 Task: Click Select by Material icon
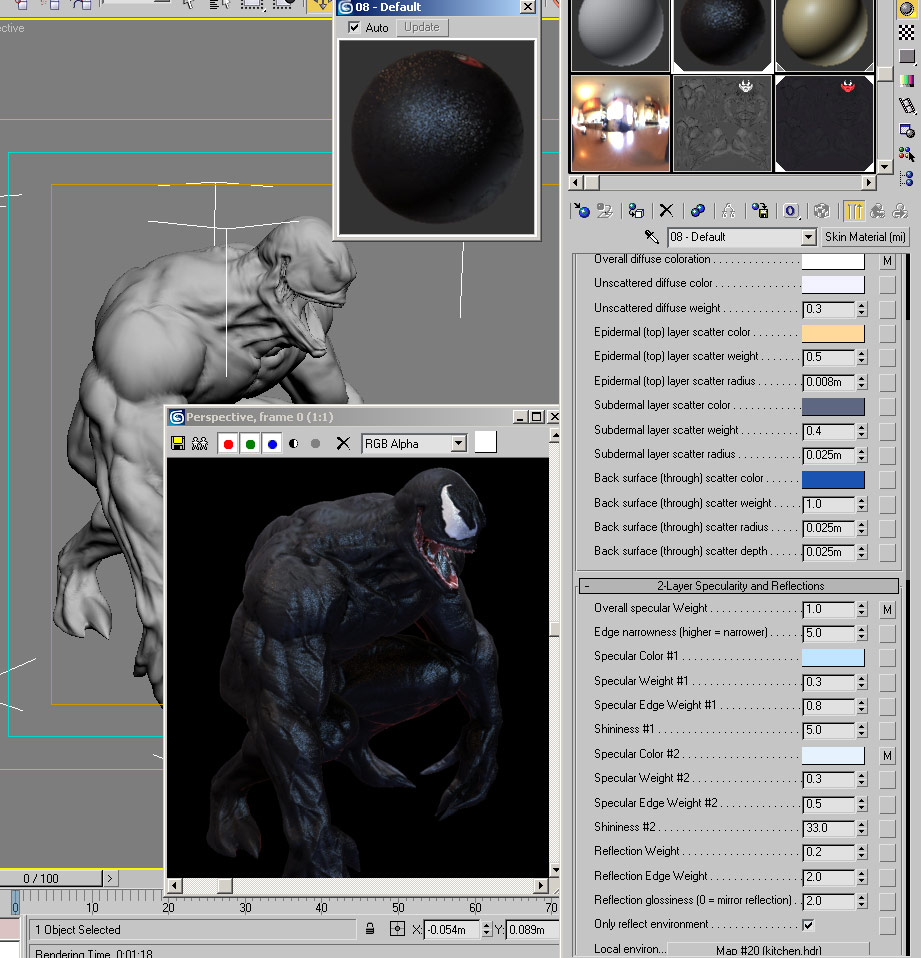pos(907,154)
